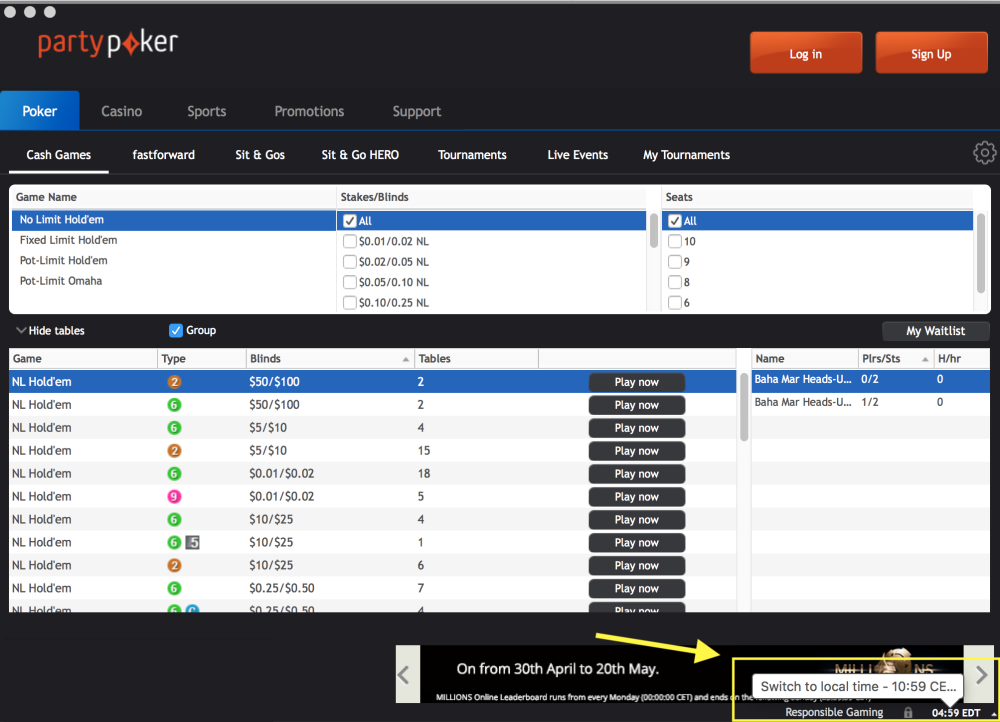Select Pot-Limit Omaha game type
This screenshot has height=722, width=1000.
coord(173,281)
